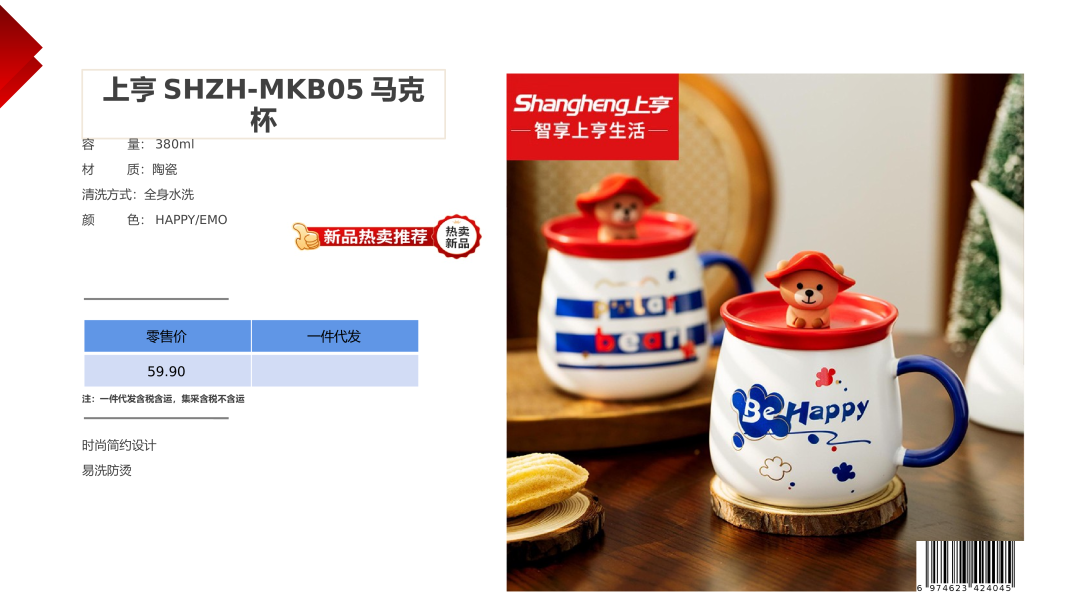1080x608 pixels.
Task: Click the 陶瓷 material line
Action: (x=129, y=169)
